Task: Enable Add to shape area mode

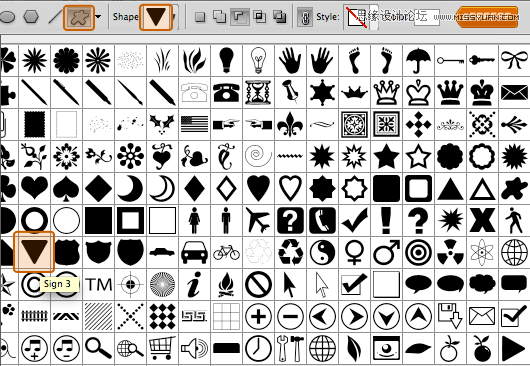Action: [x=220, y=17]
